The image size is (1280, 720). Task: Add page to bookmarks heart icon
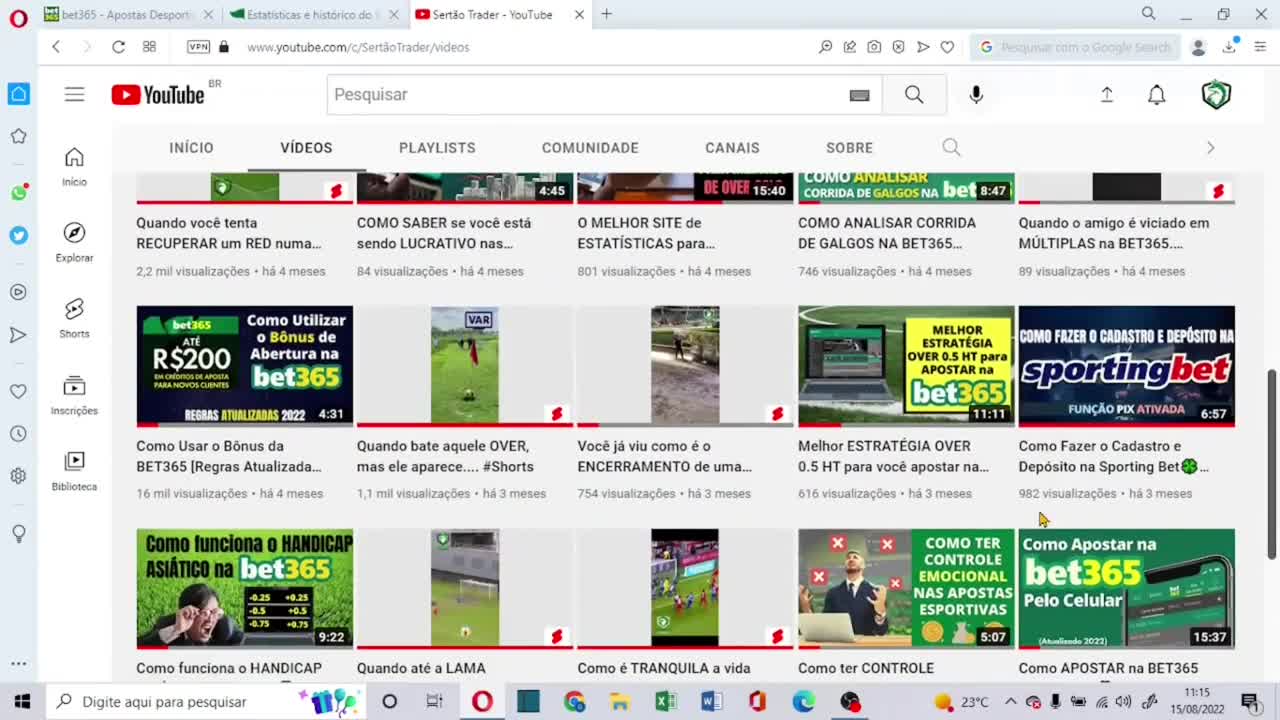click(947, 47)
